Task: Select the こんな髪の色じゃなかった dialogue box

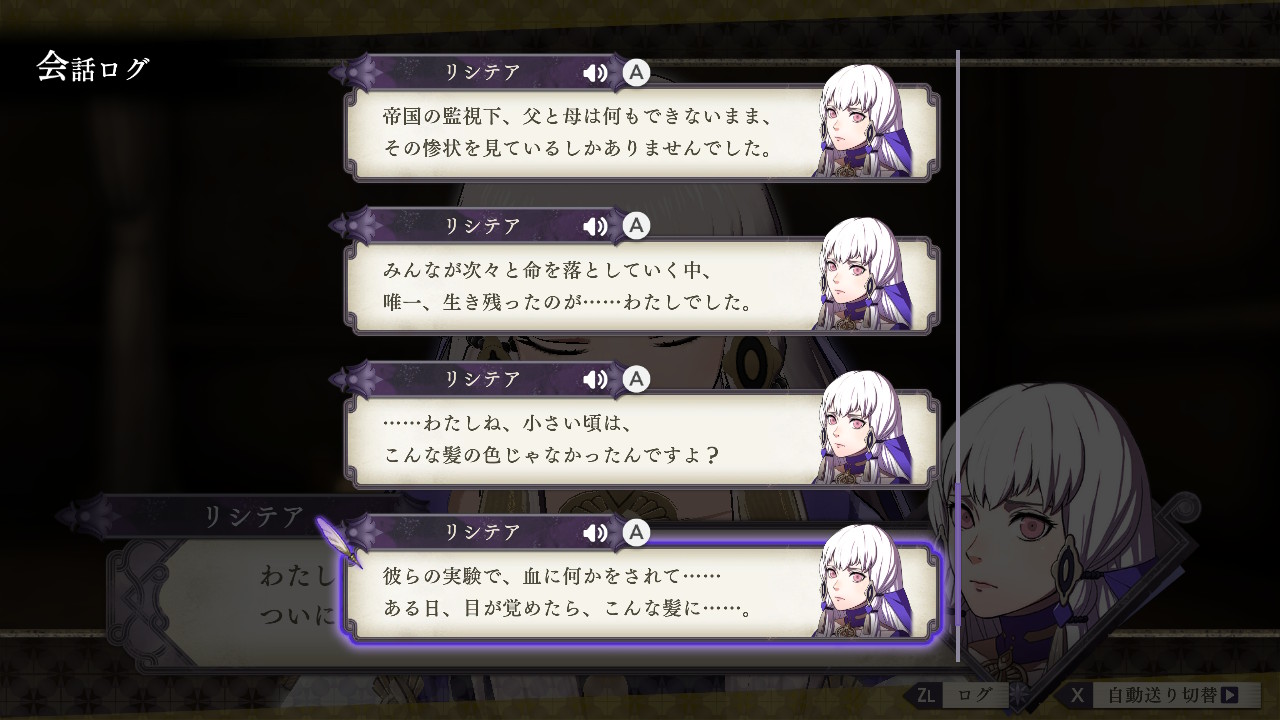Action: [641, 438]
